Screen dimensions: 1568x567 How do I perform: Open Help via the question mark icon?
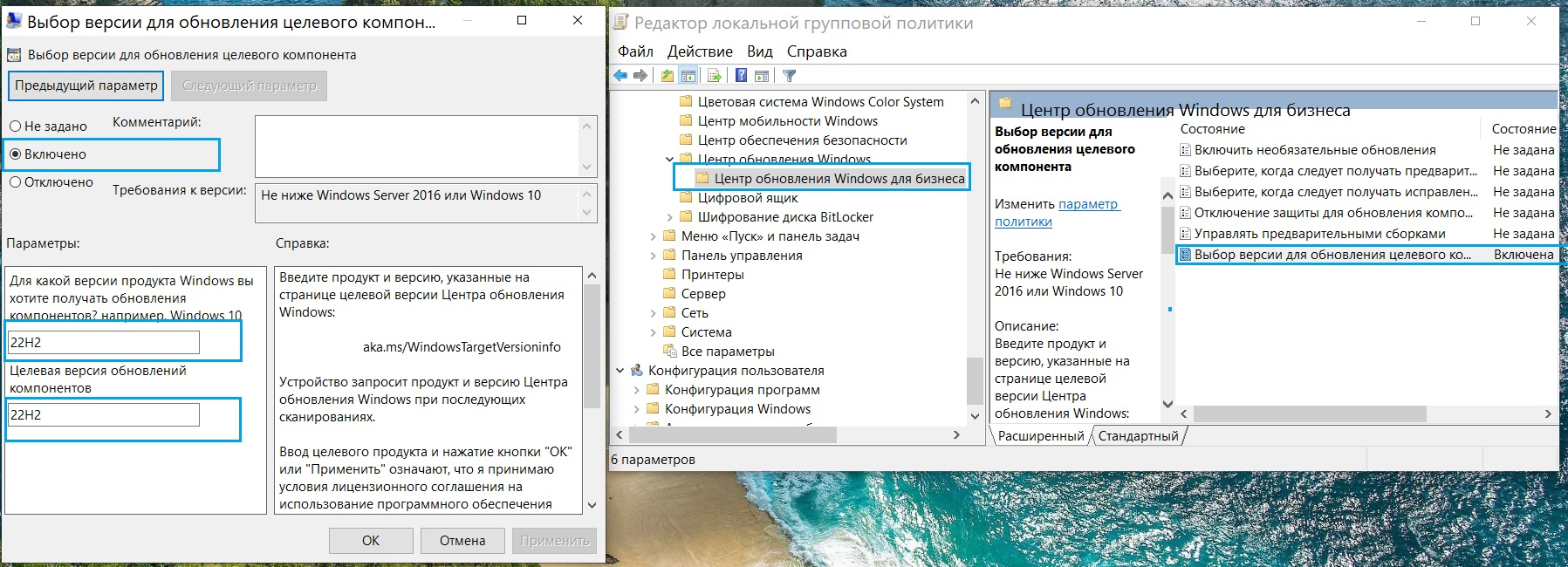pos(741,76)
